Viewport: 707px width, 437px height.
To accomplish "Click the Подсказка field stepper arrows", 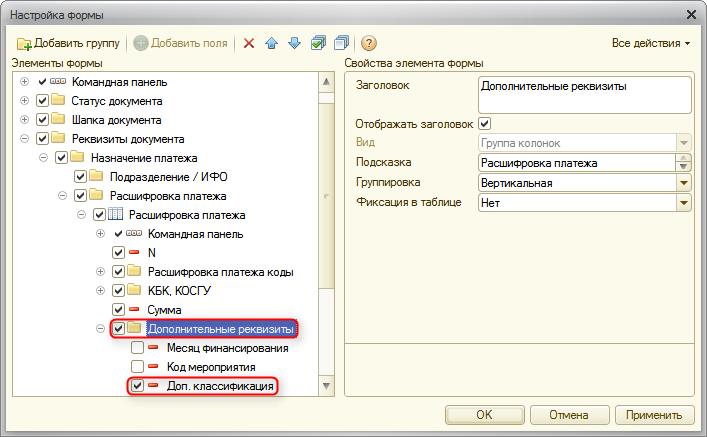I will (684, 163).
